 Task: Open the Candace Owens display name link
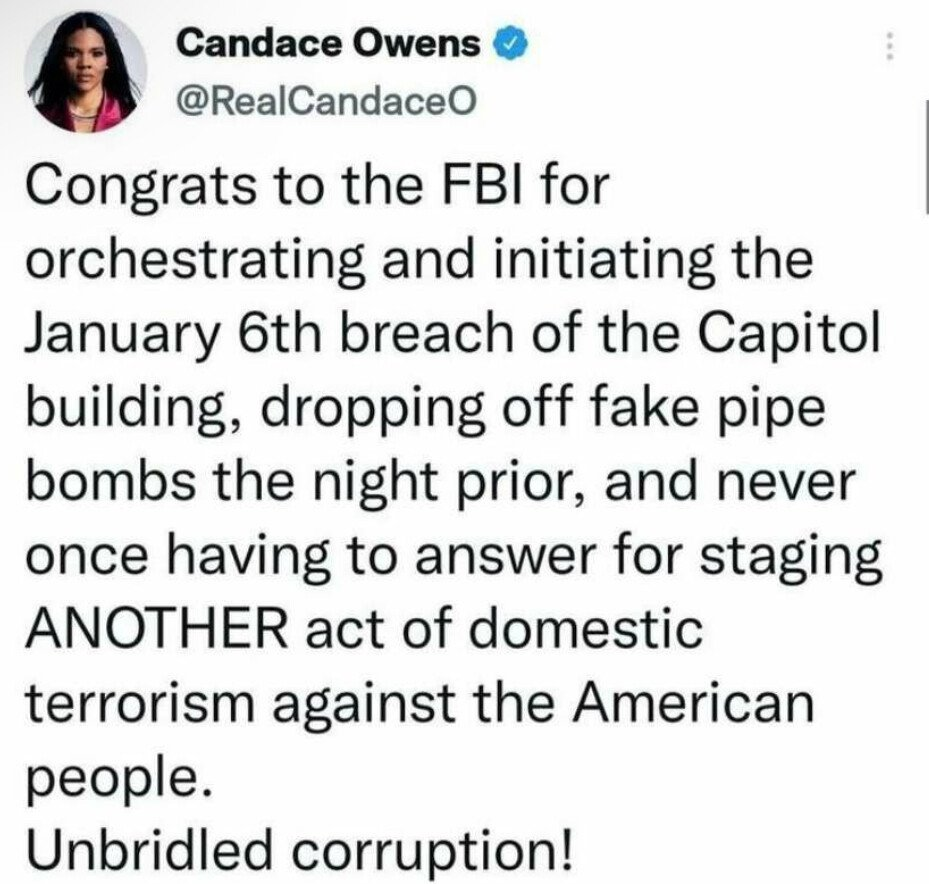333,43
